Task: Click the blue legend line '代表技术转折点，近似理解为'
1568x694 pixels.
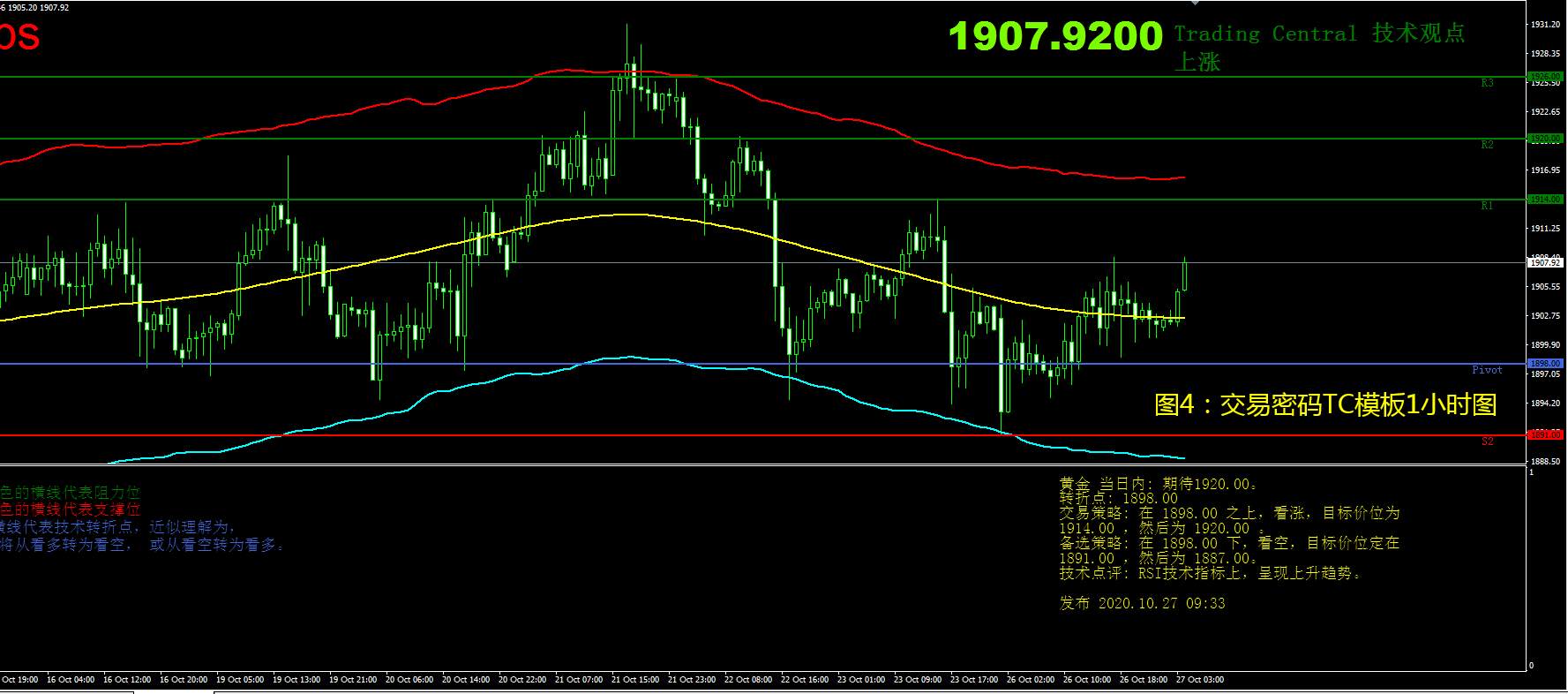Action: click(118, 527)
